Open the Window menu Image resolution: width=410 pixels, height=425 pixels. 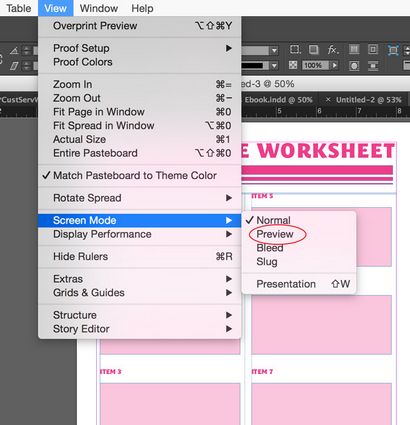click(x=99, y=8)
